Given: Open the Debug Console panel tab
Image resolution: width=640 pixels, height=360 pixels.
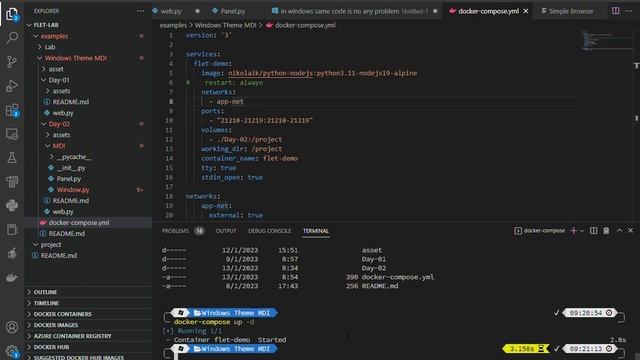Looking at the screenshot, I should click(x=269, y=231).
